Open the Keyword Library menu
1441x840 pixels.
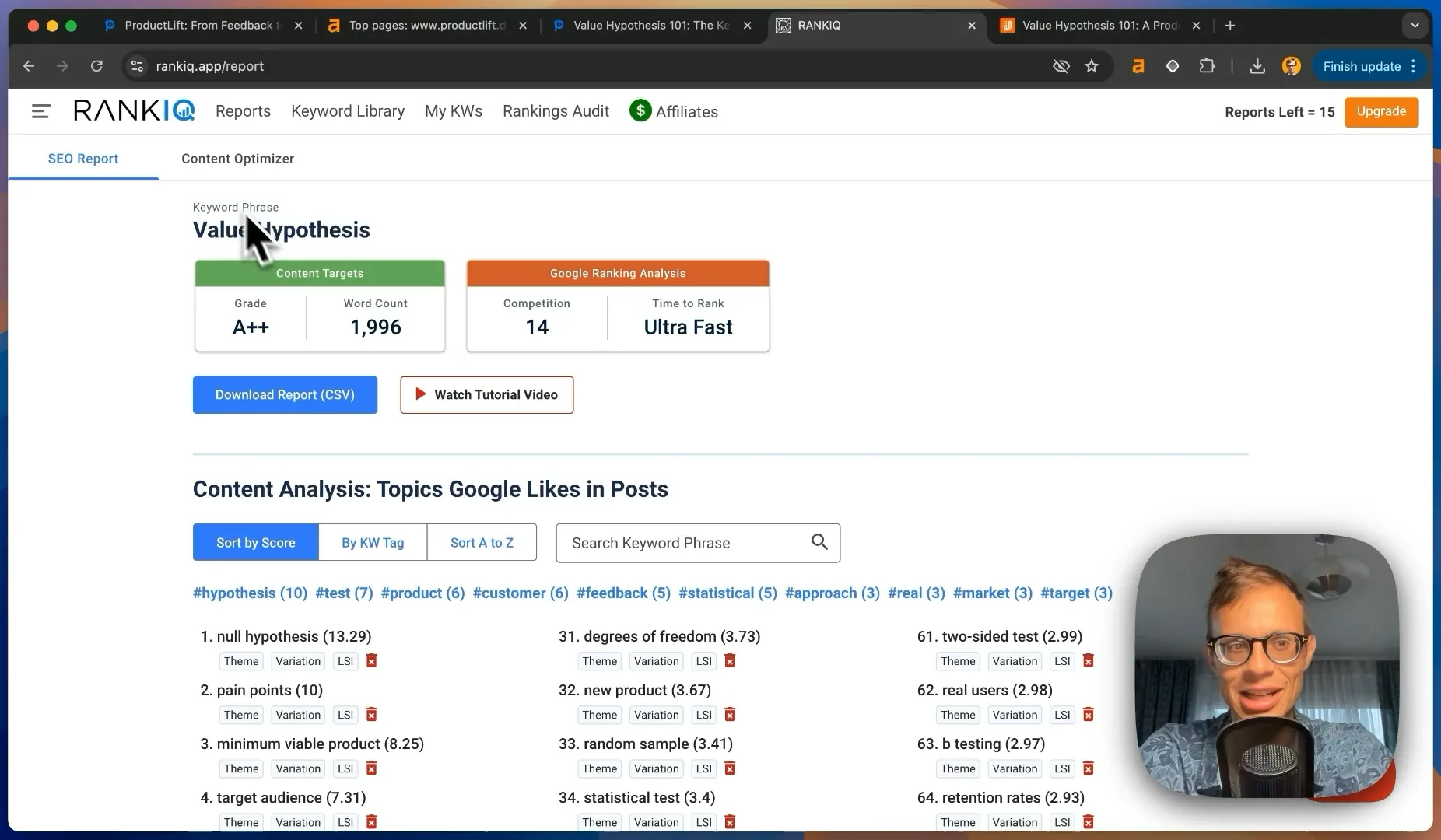348,111
